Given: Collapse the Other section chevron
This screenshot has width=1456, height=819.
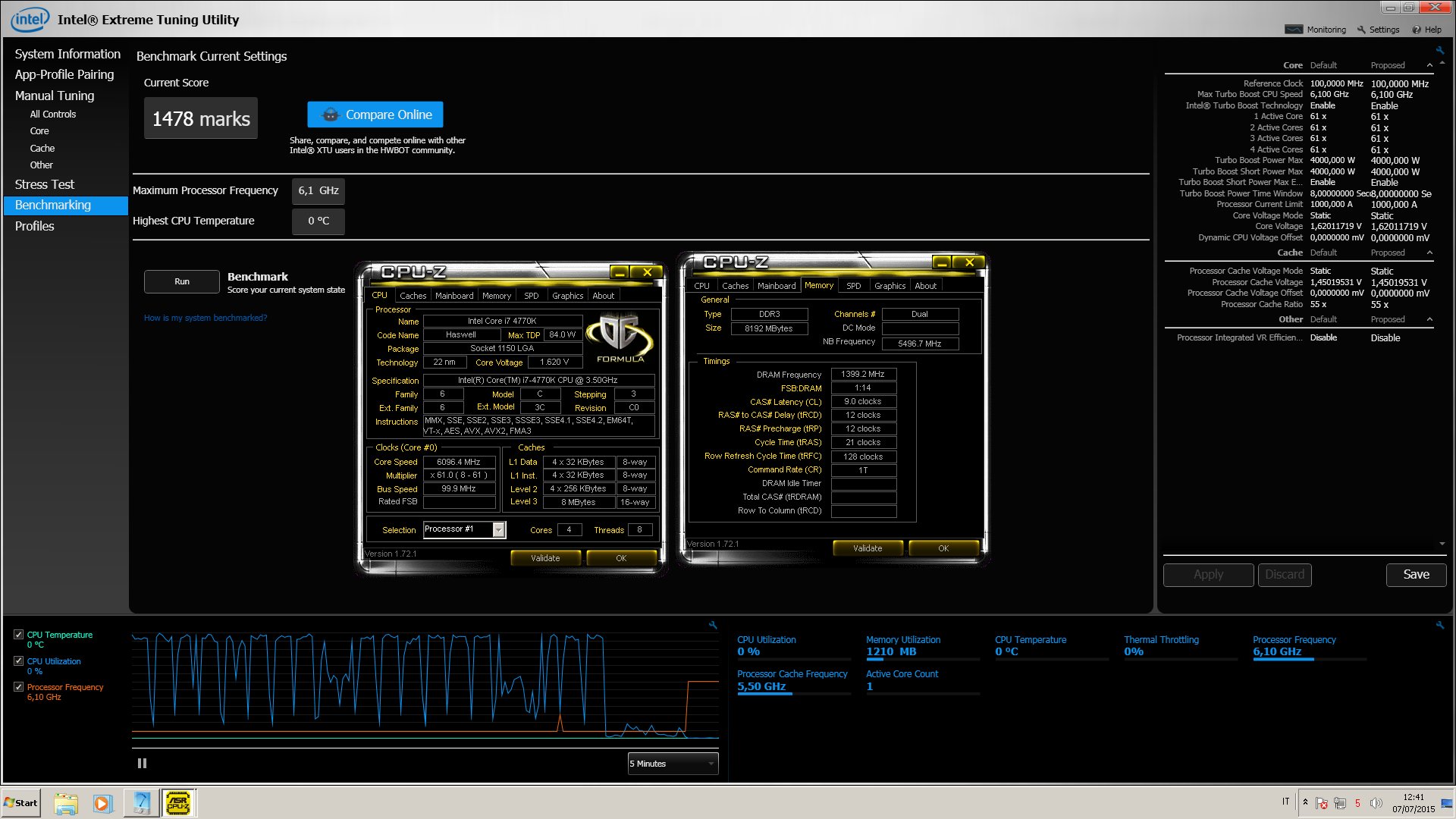Looking at the screenshot, I should tap(1429, 319).
